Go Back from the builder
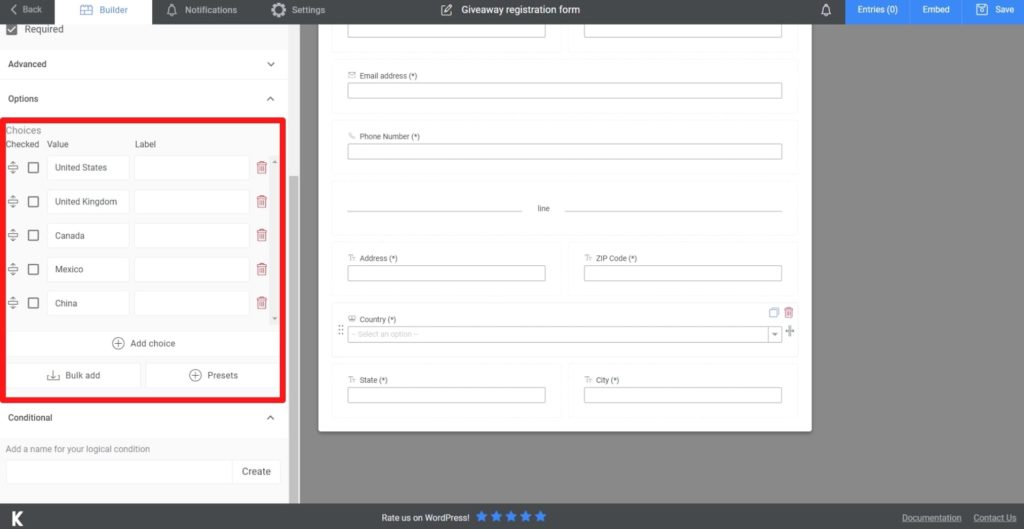1024x529 pixels. tap(26, 10)
